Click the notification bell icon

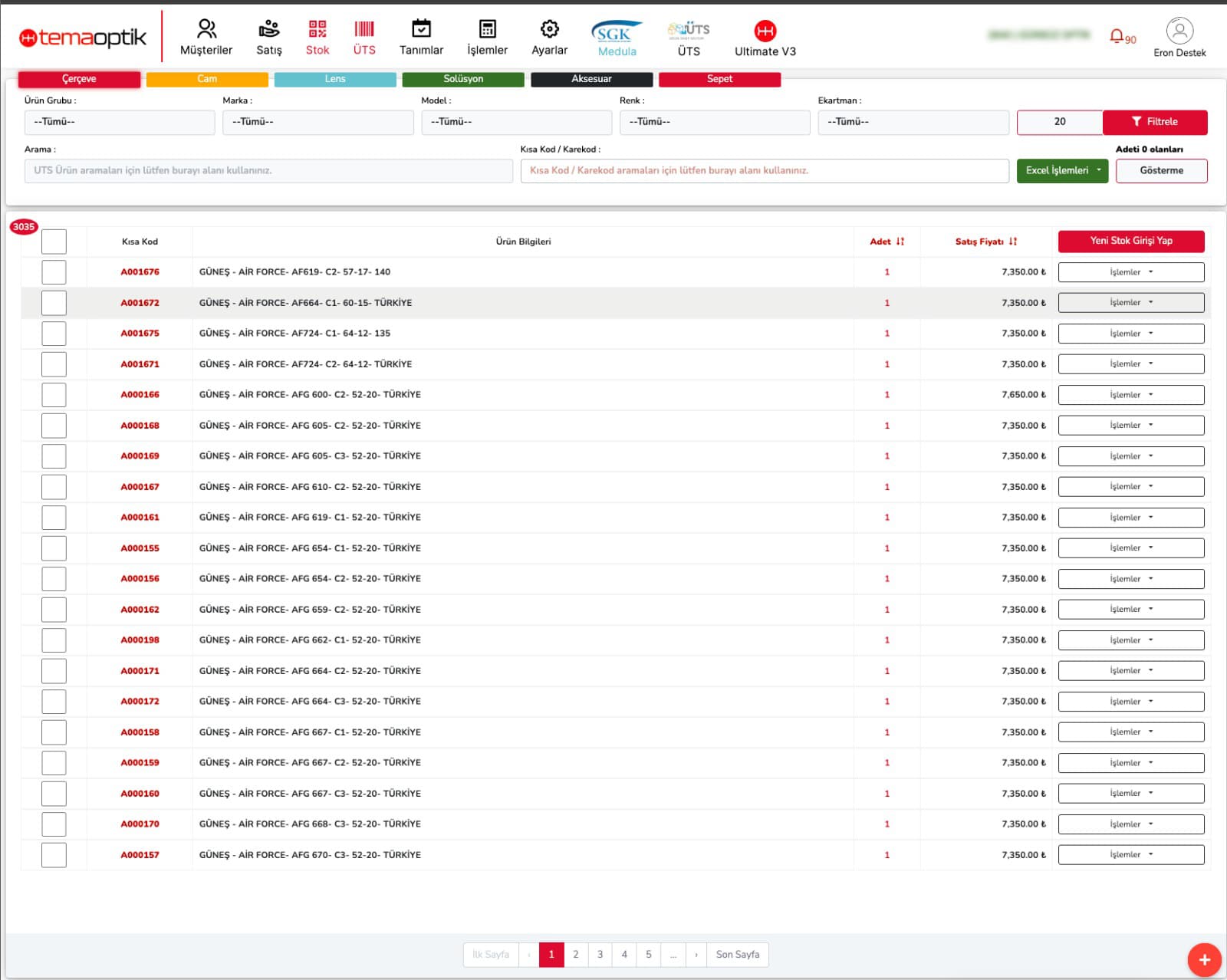(x=1117, y=36)
